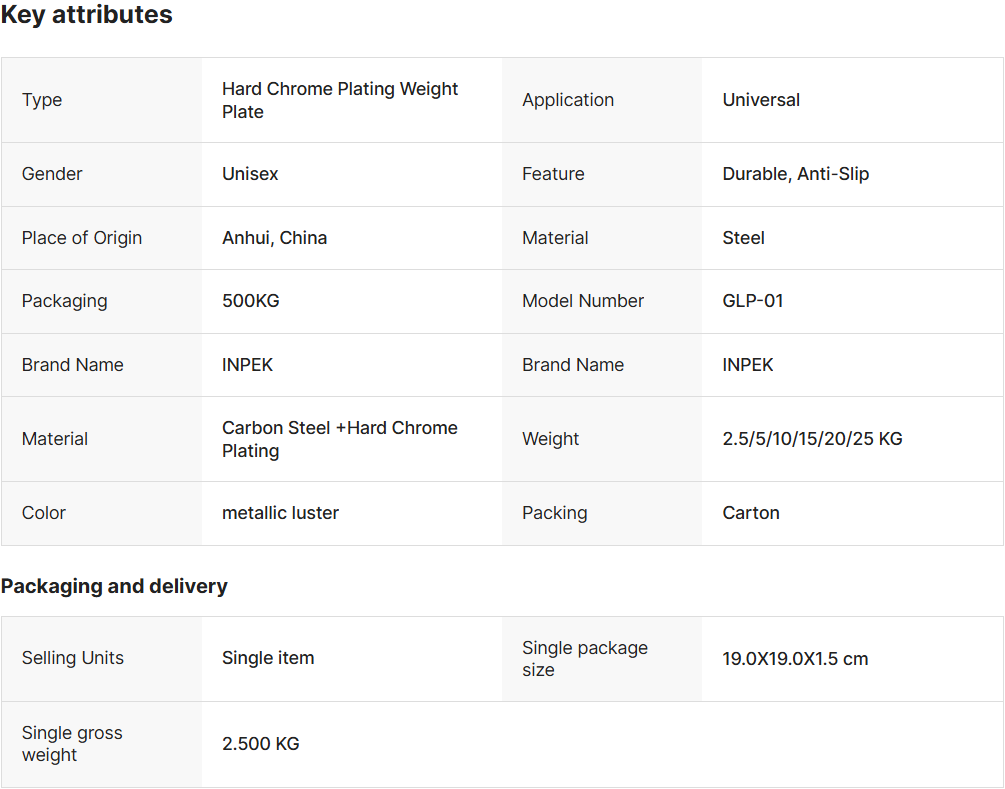Select the Anhui, China origin value
The width and height of the screenshot is (1005, 789).
[x=274, y=238]
